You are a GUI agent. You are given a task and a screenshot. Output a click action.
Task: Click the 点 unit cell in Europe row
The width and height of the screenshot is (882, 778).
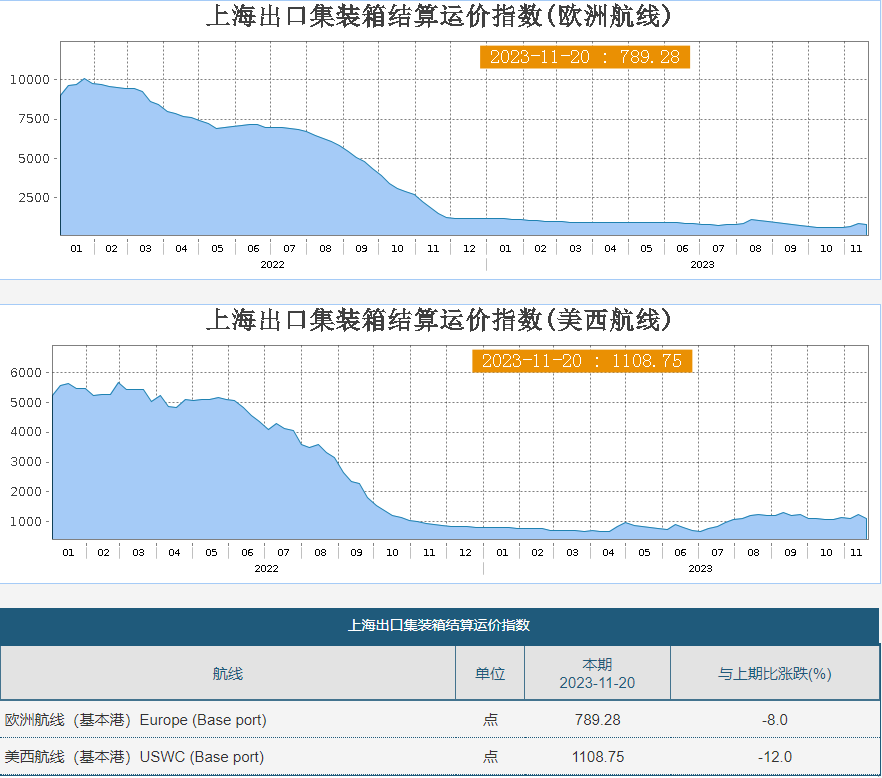pos(490,719)
